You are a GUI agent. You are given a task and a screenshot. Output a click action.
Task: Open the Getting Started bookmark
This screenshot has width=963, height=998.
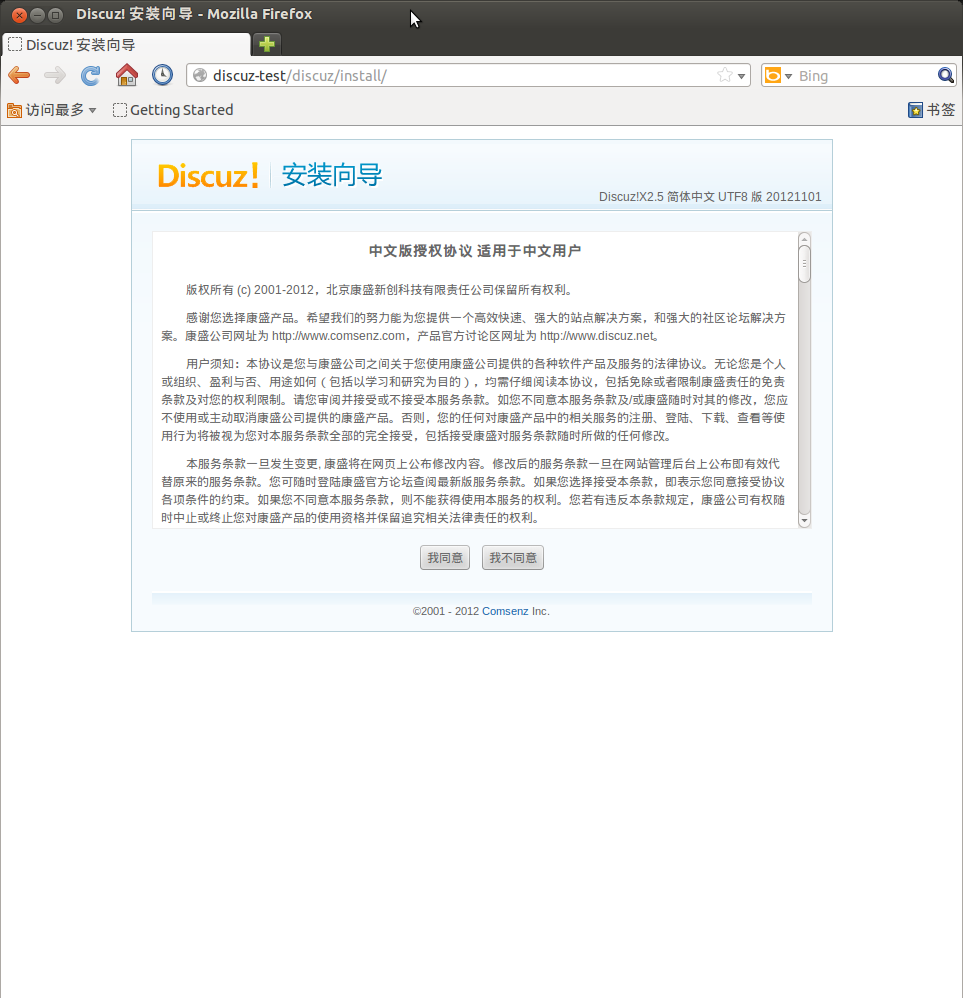pos(173,110)
